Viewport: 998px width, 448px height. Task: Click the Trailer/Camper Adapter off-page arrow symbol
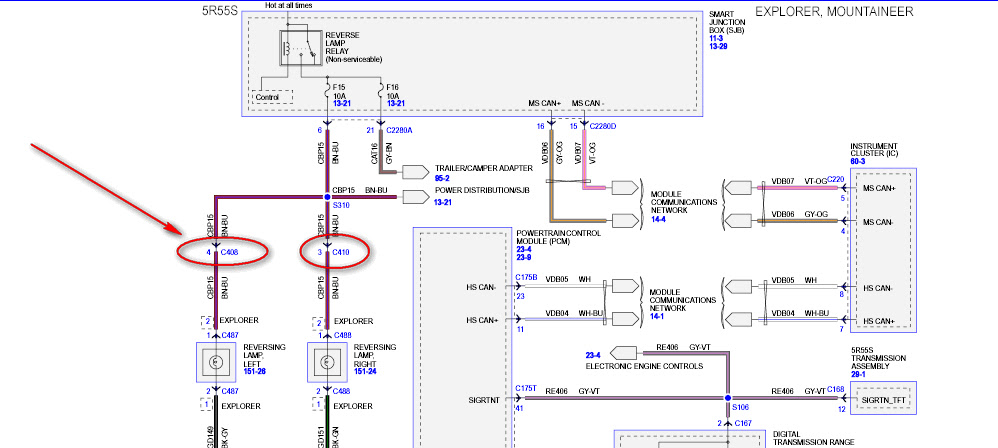[x=416, y=172]
